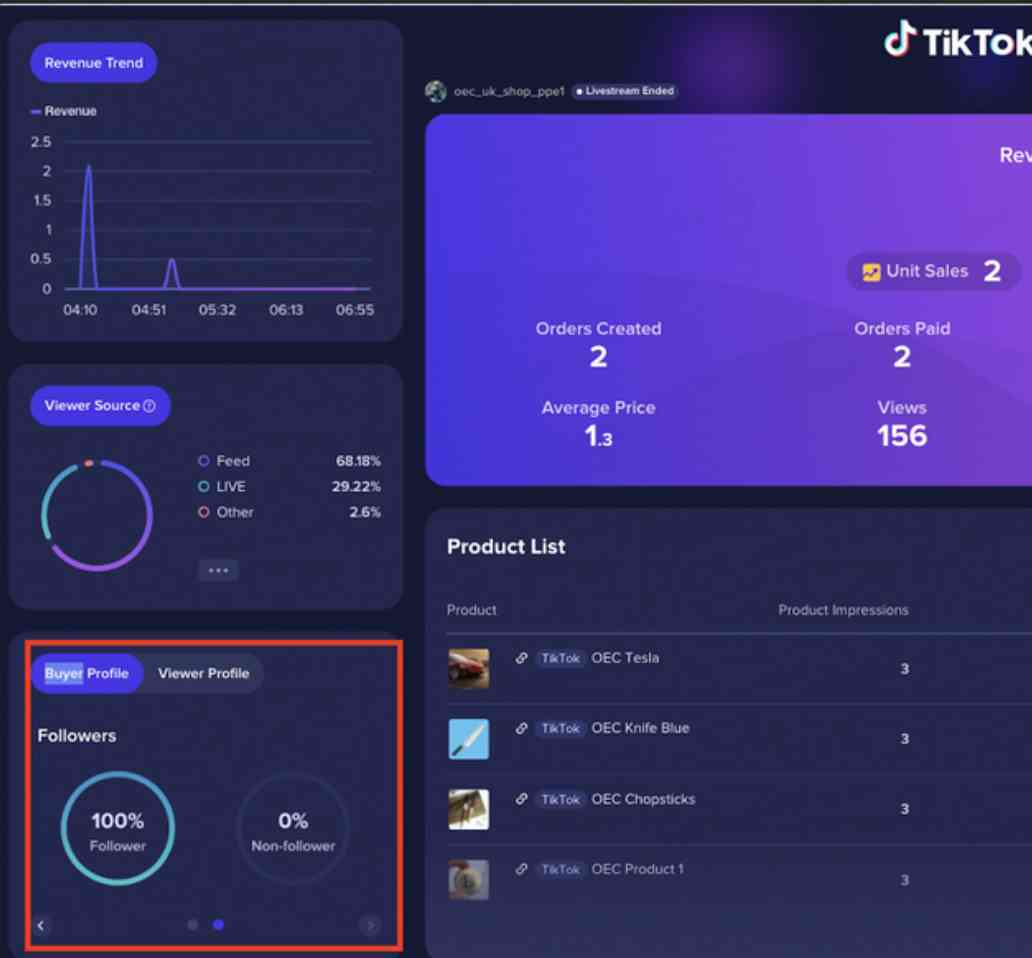
Task: Click the link icon beside OEC Product 1
Action: pos(521,869)
